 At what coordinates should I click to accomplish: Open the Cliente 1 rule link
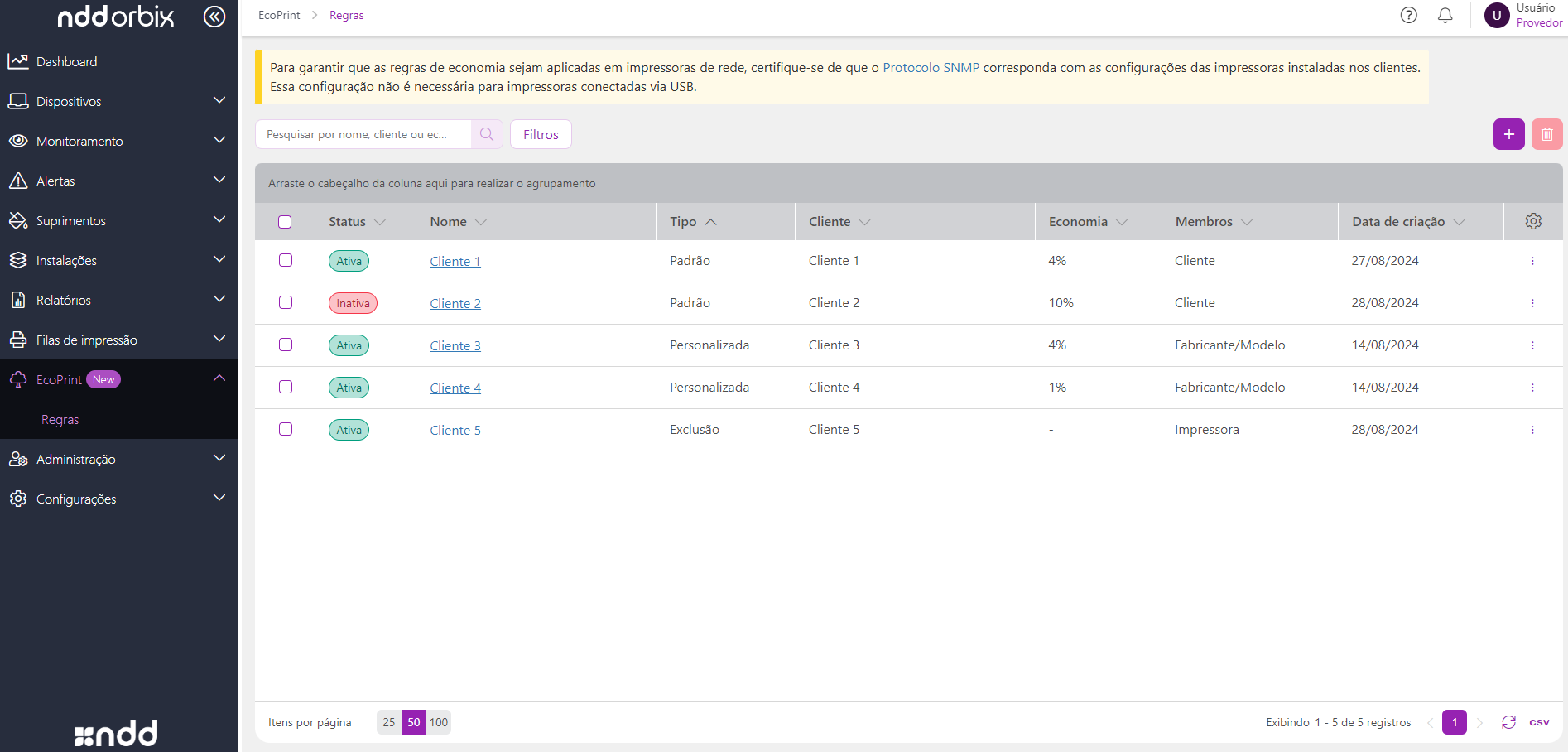coord(455,261)
